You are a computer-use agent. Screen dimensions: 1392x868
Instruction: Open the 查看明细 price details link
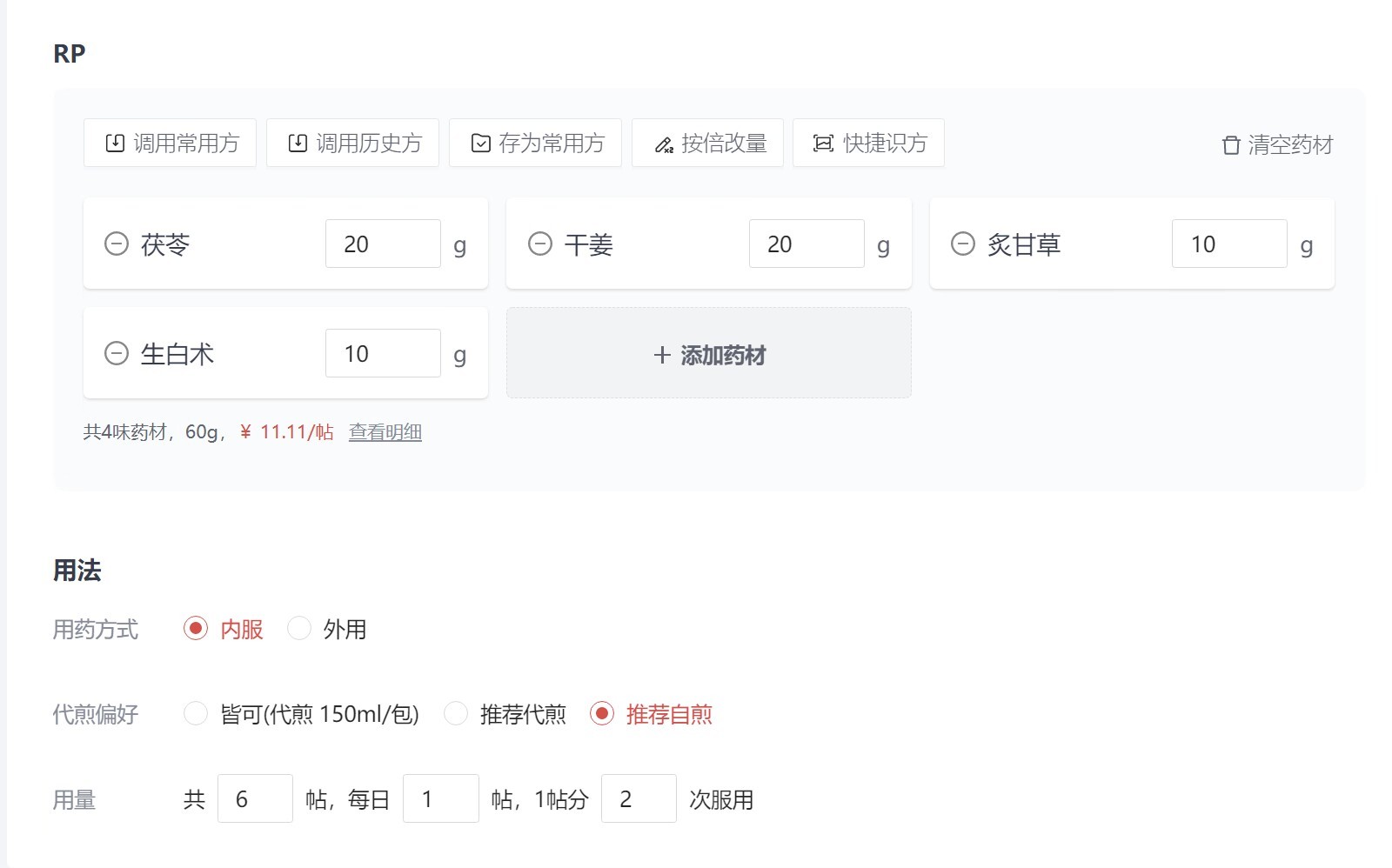385,431
